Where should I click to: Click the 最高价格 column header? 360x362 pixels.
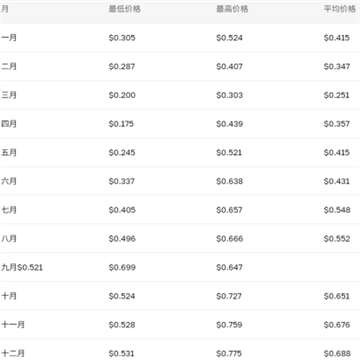click(x=232, y=9)
